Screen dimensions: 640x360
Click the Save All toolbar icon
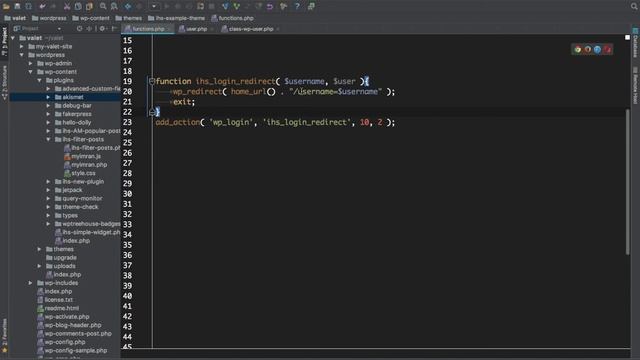pyautogui.click(x=18, y=6)
